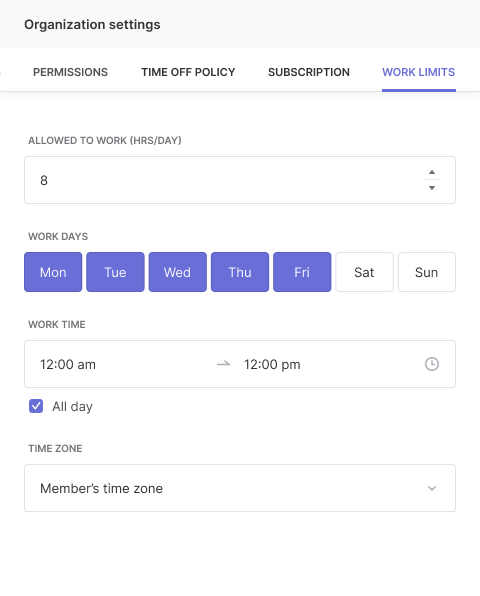
Task: Click the Tue work day button
Action: [x=115, y=272]
